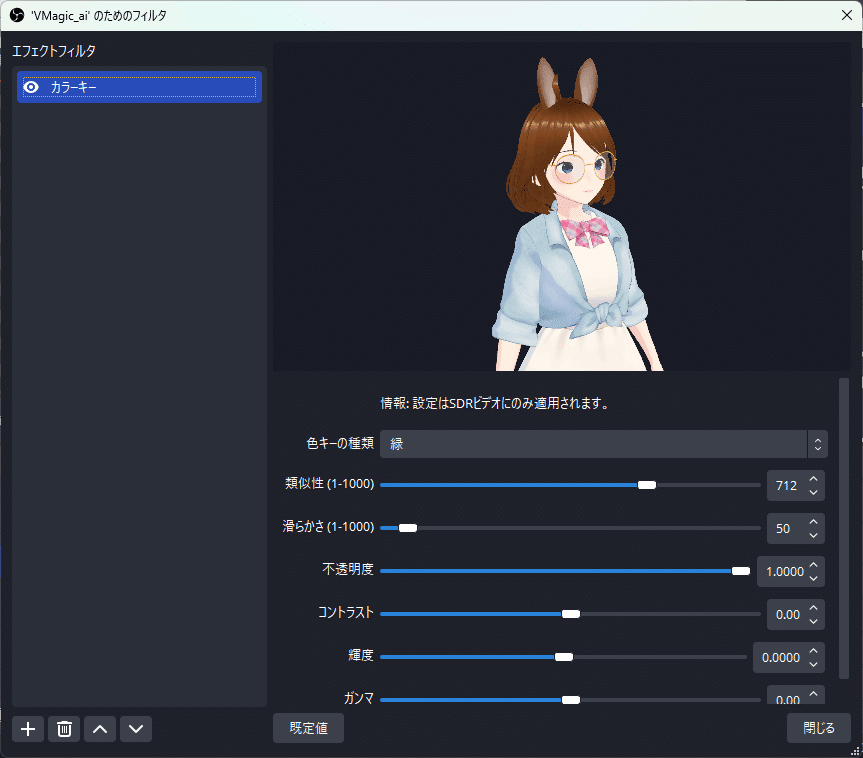Click the 類似性 (1-1000) label
Viewport: 863px width, 758px height.
pyautogui.click(x=330, y=484)
